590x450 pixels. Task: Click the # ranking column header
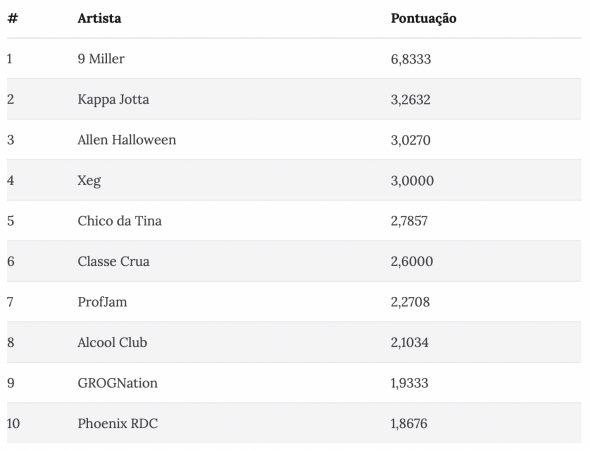pyautogui.click(x=12, y=18)
